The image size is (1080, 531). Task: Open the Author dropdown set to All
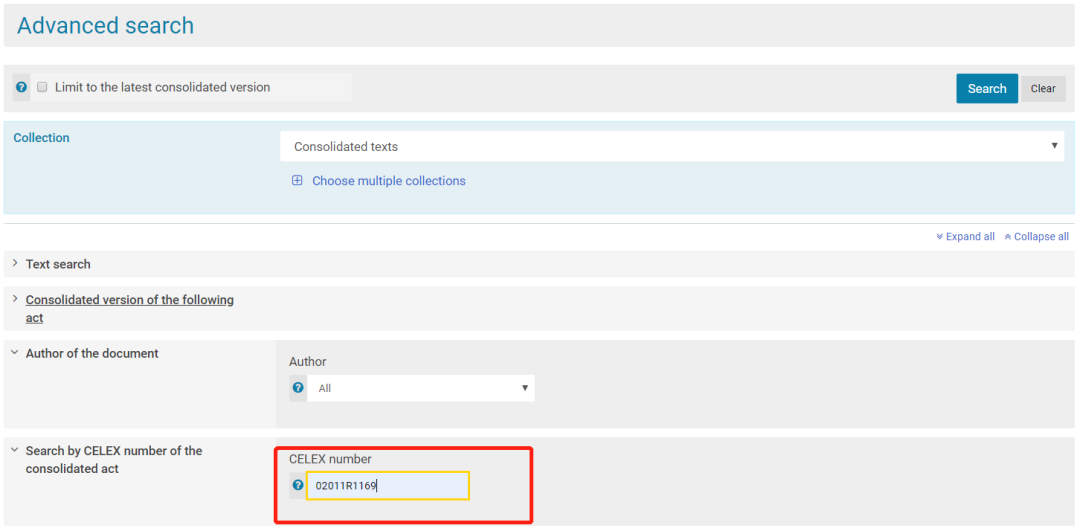point(421,388)
